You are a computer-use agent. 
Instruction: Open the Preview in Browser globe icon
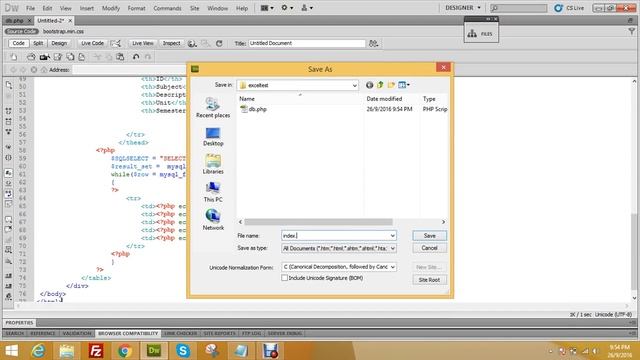(x=192, y=43)
